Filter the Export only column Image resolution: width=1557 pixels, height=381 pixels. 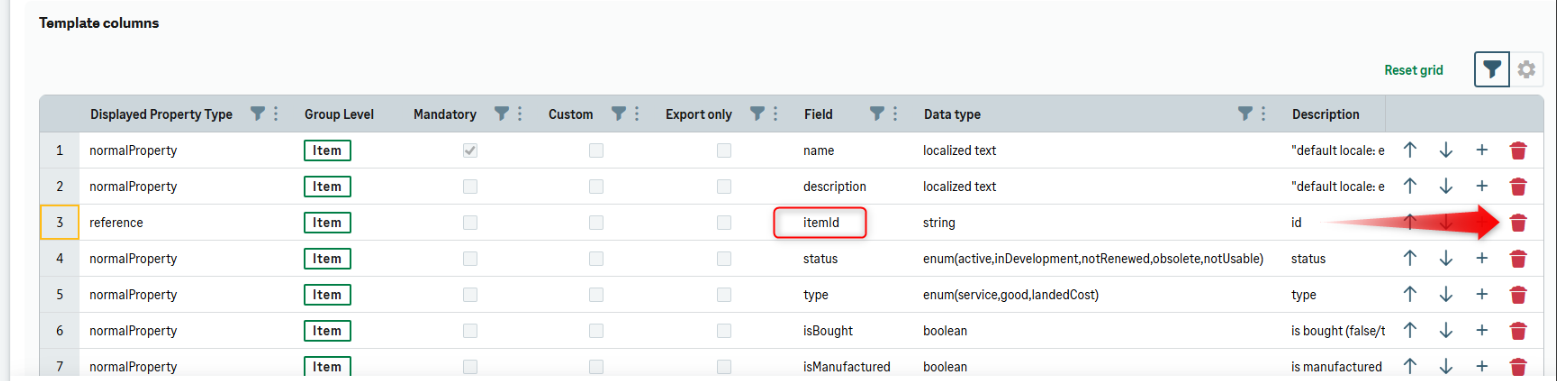click(757, 114)
